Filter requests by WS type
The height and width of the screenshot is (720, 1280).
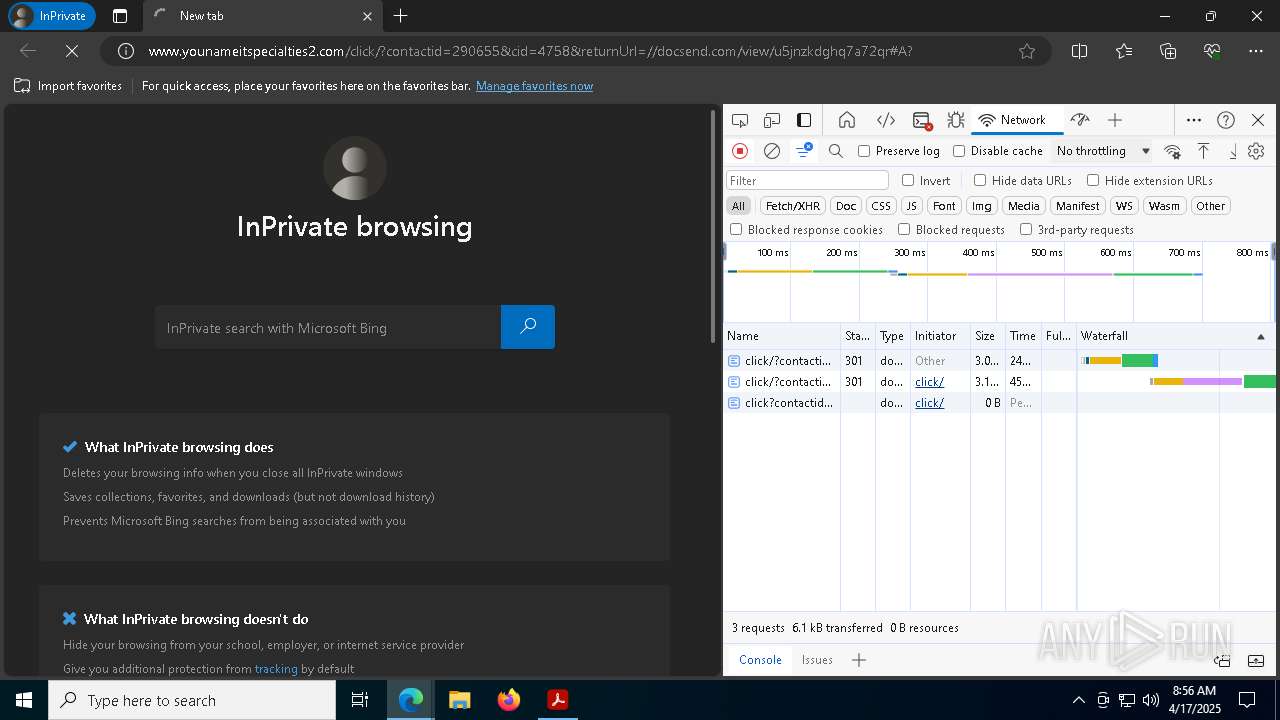1124,206
